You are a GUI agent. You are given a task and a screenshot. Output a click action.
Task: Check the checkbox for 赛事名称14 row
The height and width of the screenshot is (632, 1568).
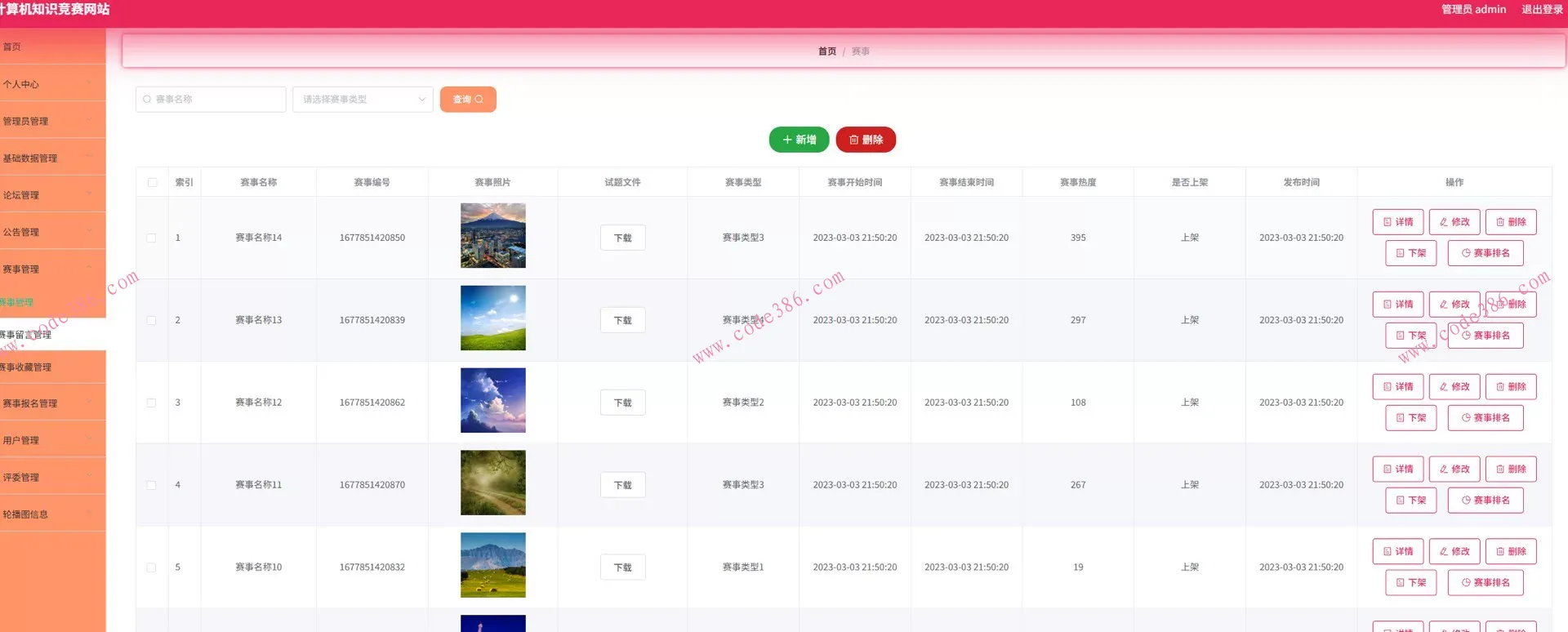point(151,238)
